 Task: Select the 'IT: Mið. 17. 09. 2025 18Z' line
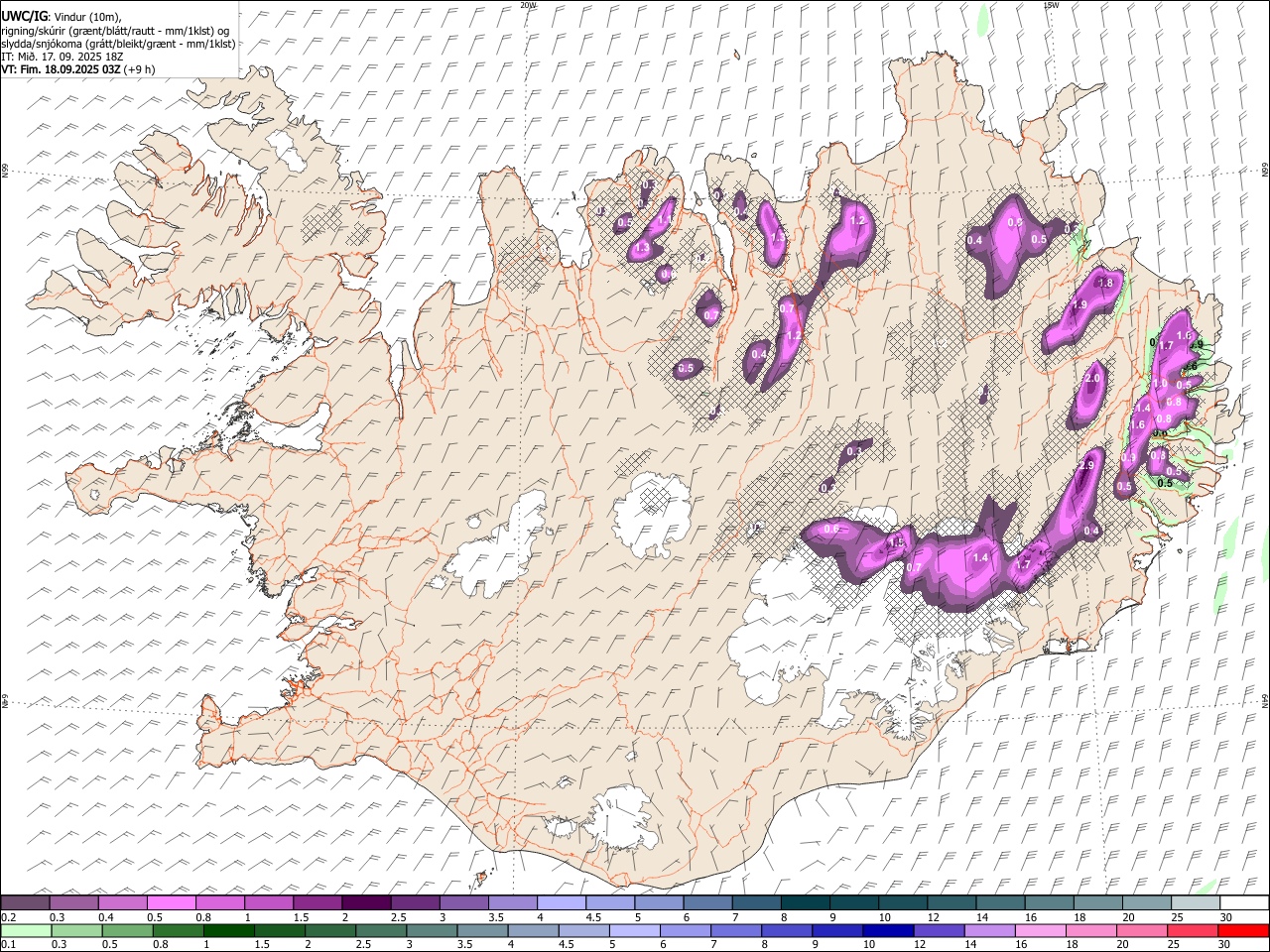click(x=62, y=57)
